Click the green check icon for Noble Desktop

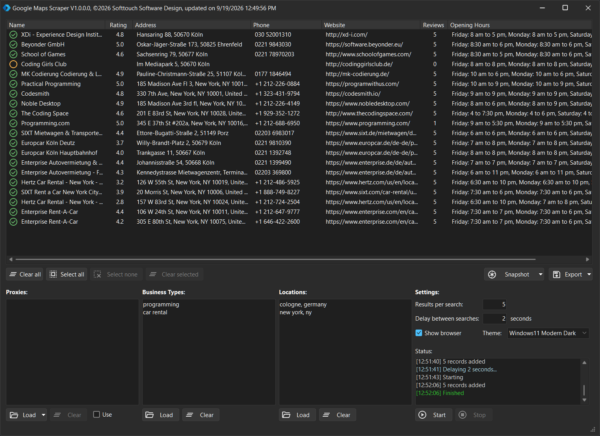pos(13,104)
